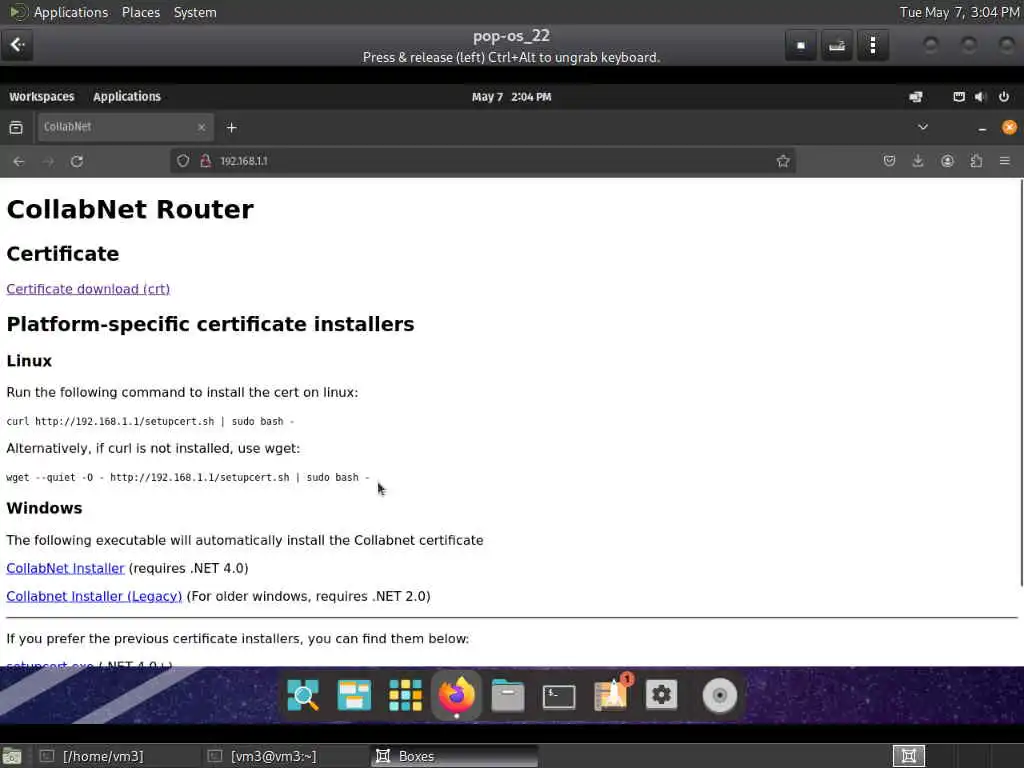Open the dock applications grid icon
The height and width of the screenshot is (768, 1024).
405,695
